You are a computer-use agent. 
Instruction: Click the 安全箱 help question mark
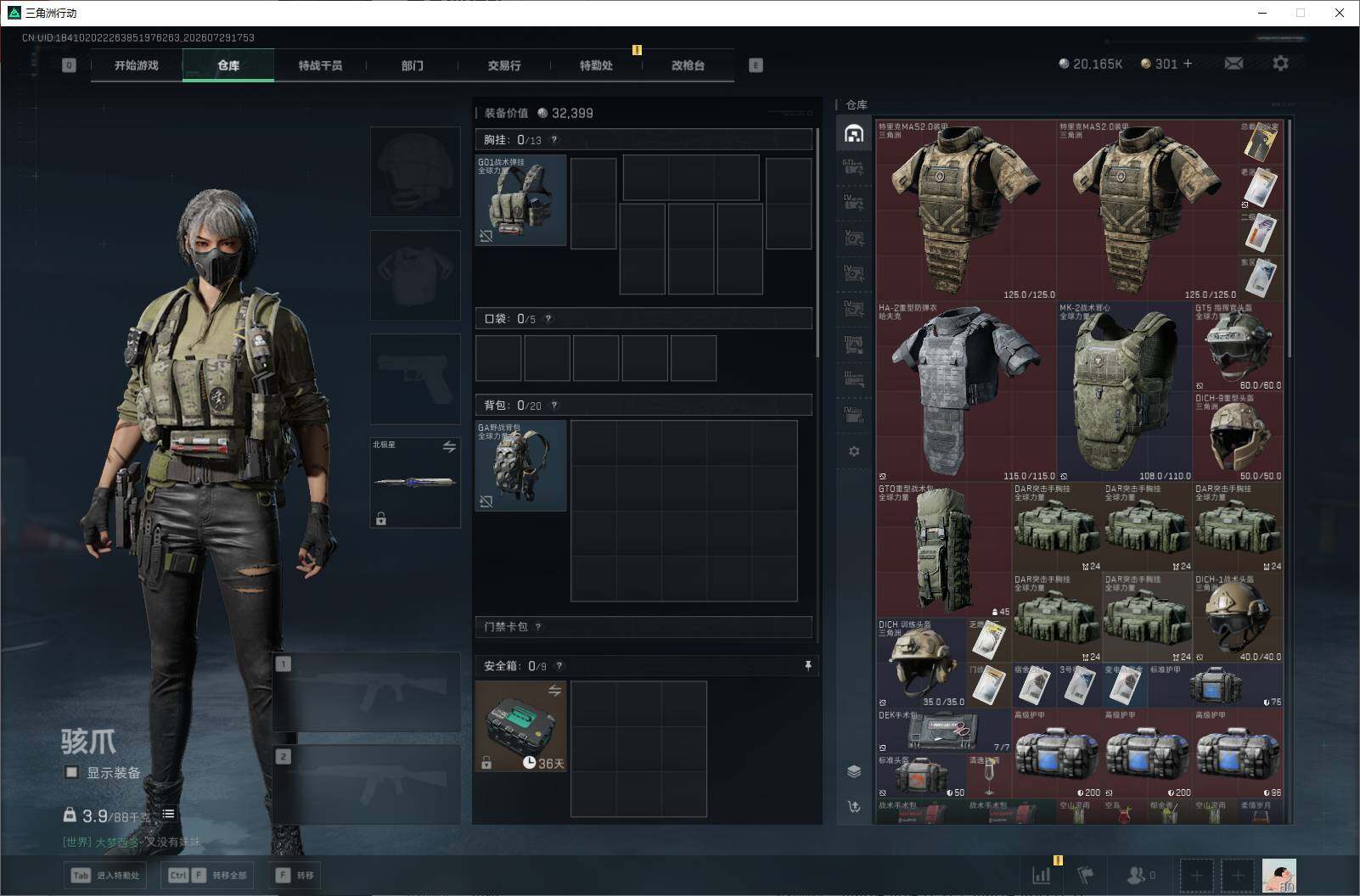559,666
